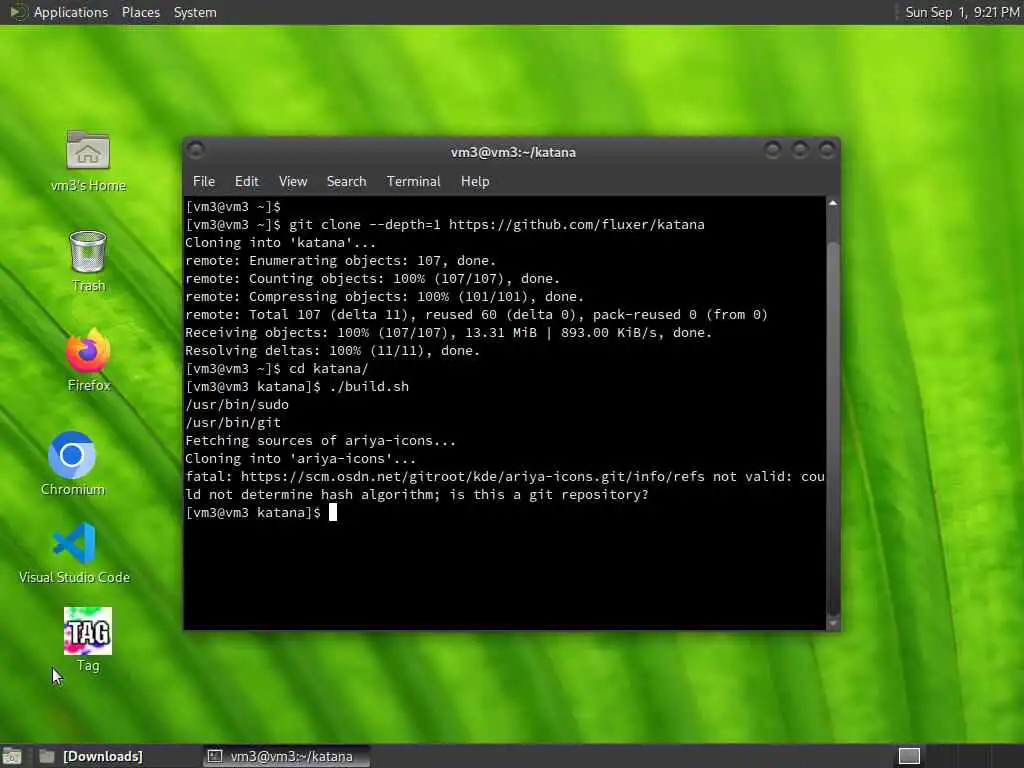Image resolution: width=1024 pixels, height=768 pixels.
Task: Close the terminal window
Action: (827, 151)
